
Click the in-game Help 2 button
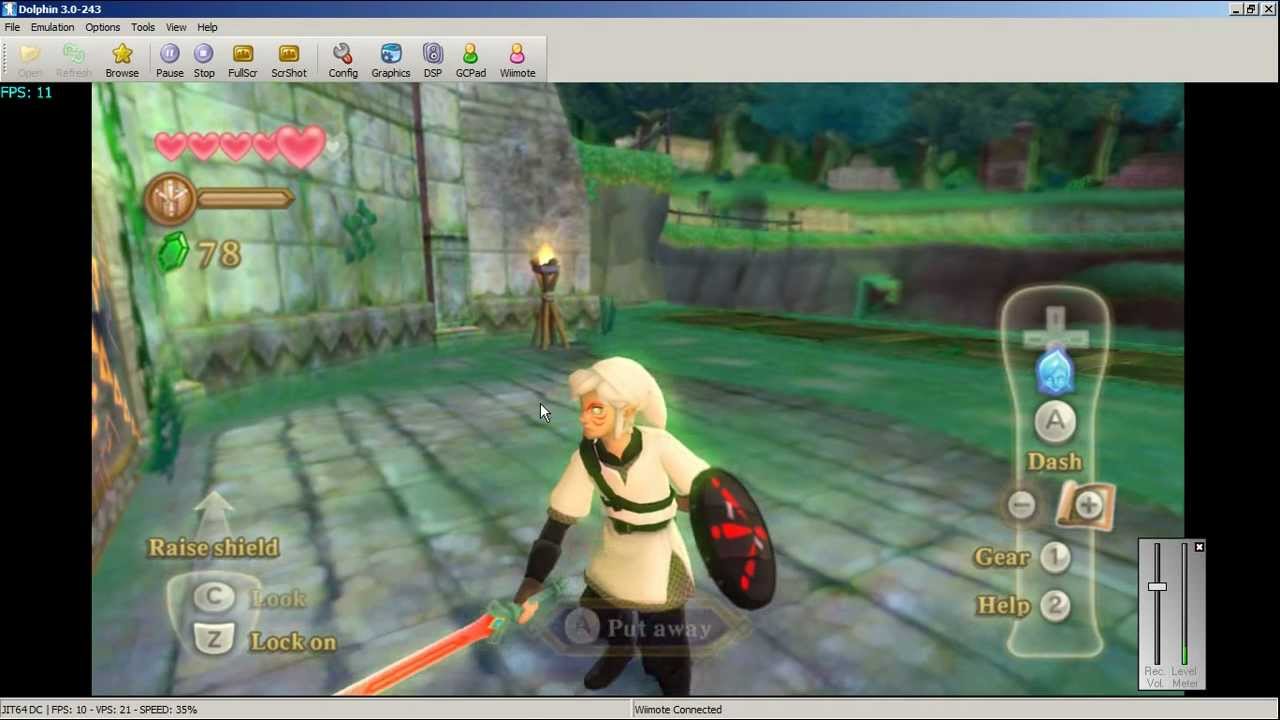(1055, 606)
